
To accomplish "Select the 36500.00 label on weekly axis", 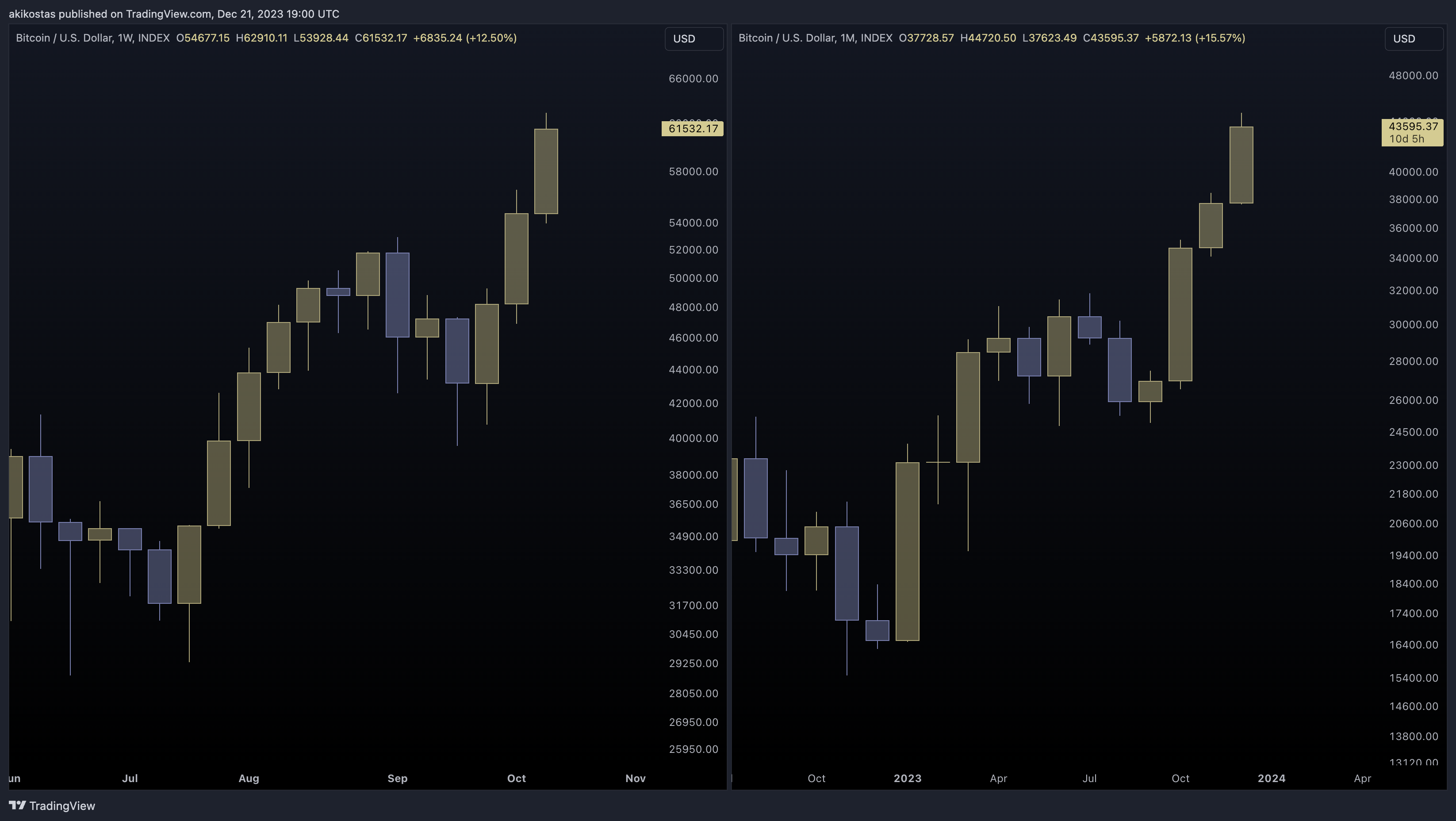I will click(694, 504).
